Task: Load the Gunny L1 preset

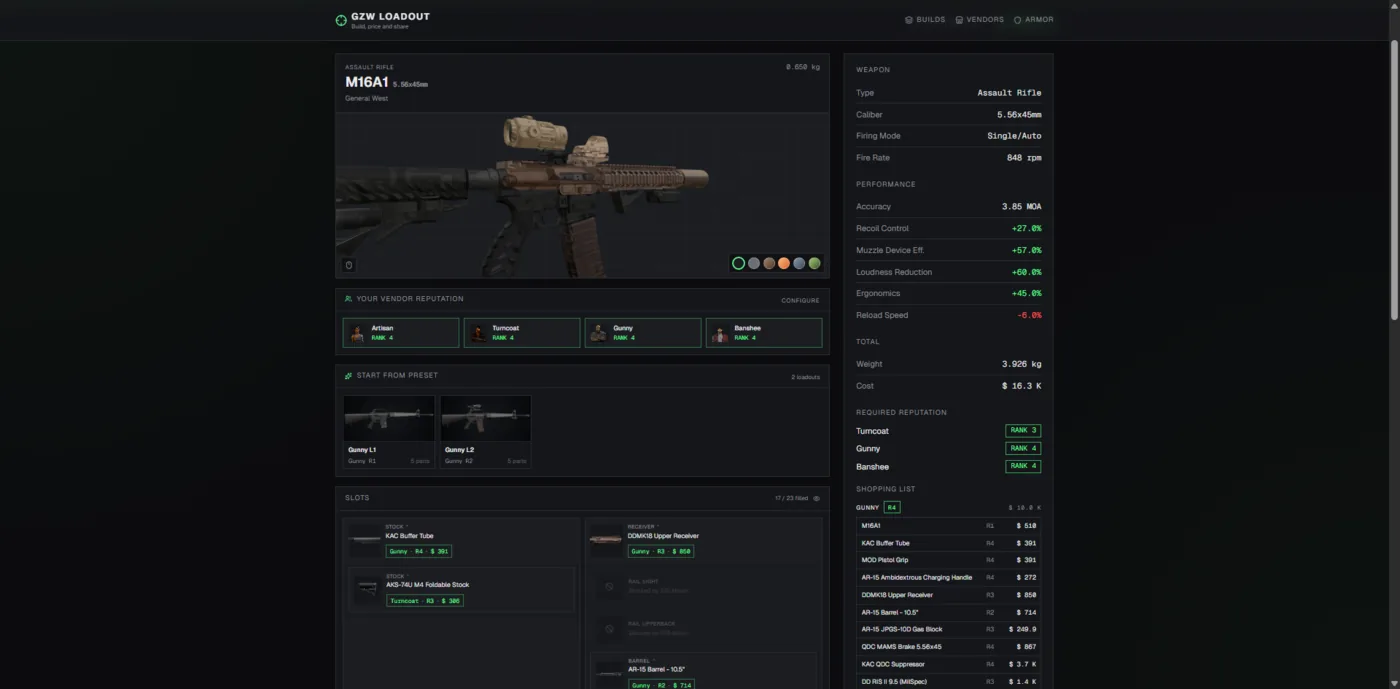Action: pos(389,431)
